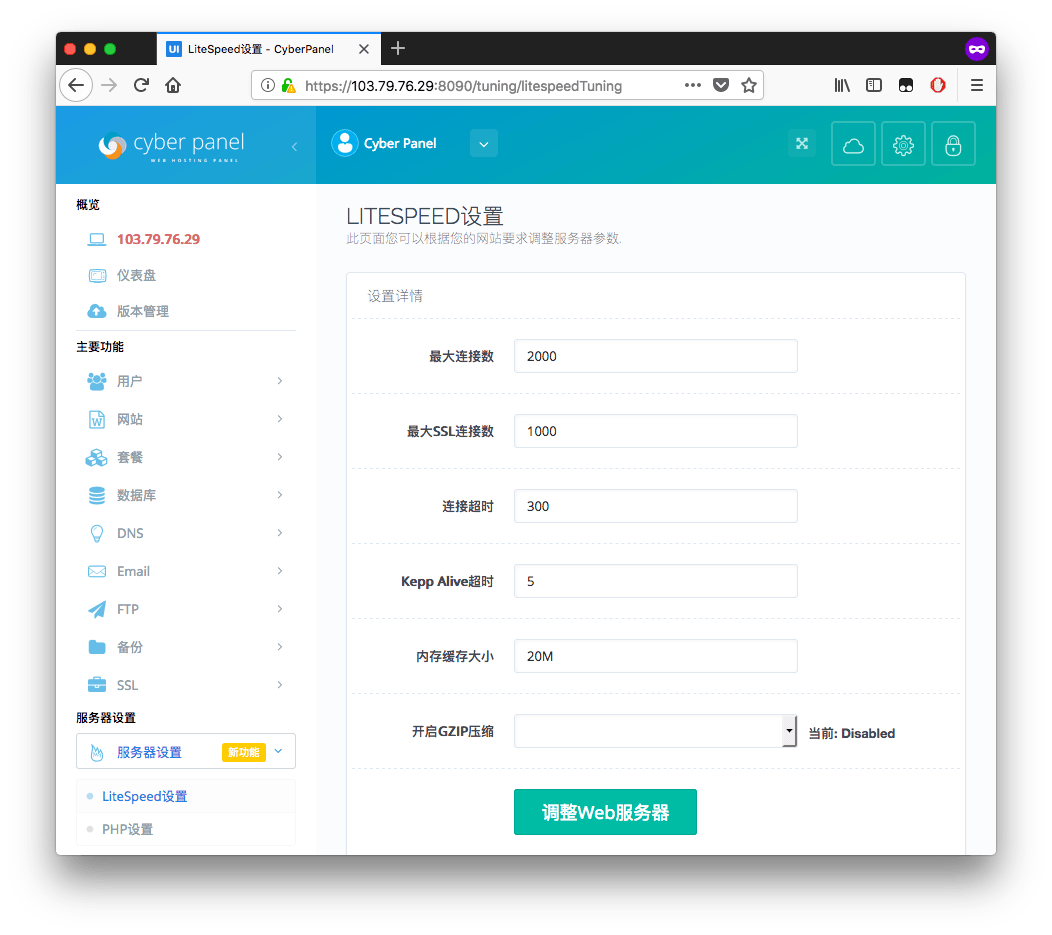The width and height of the screenshot is (1052, 935).
Task: Open settings via the gear icon
Action: coord(903,144)
